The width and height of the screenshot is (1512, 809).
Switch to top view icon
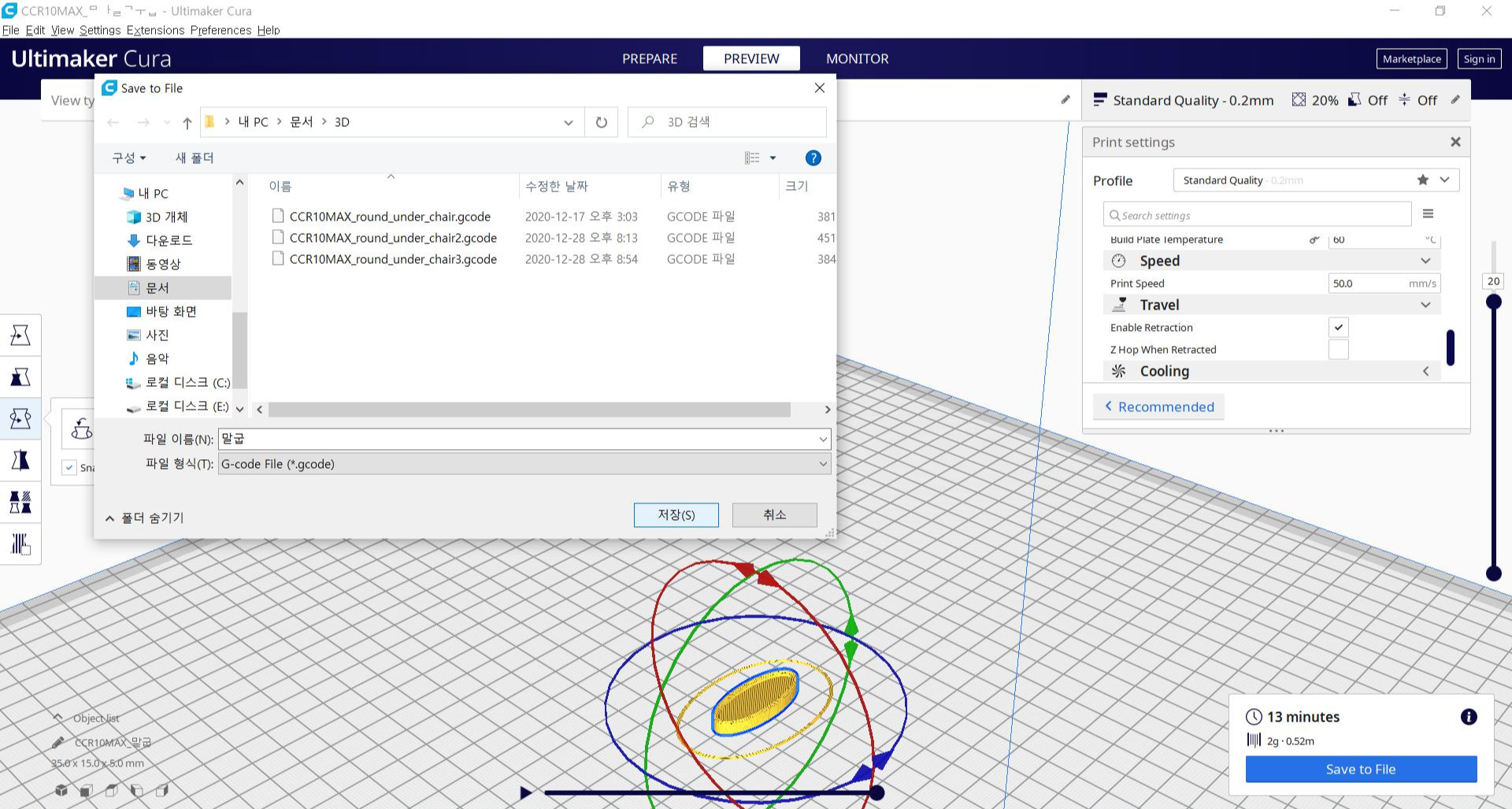(112, 790)
